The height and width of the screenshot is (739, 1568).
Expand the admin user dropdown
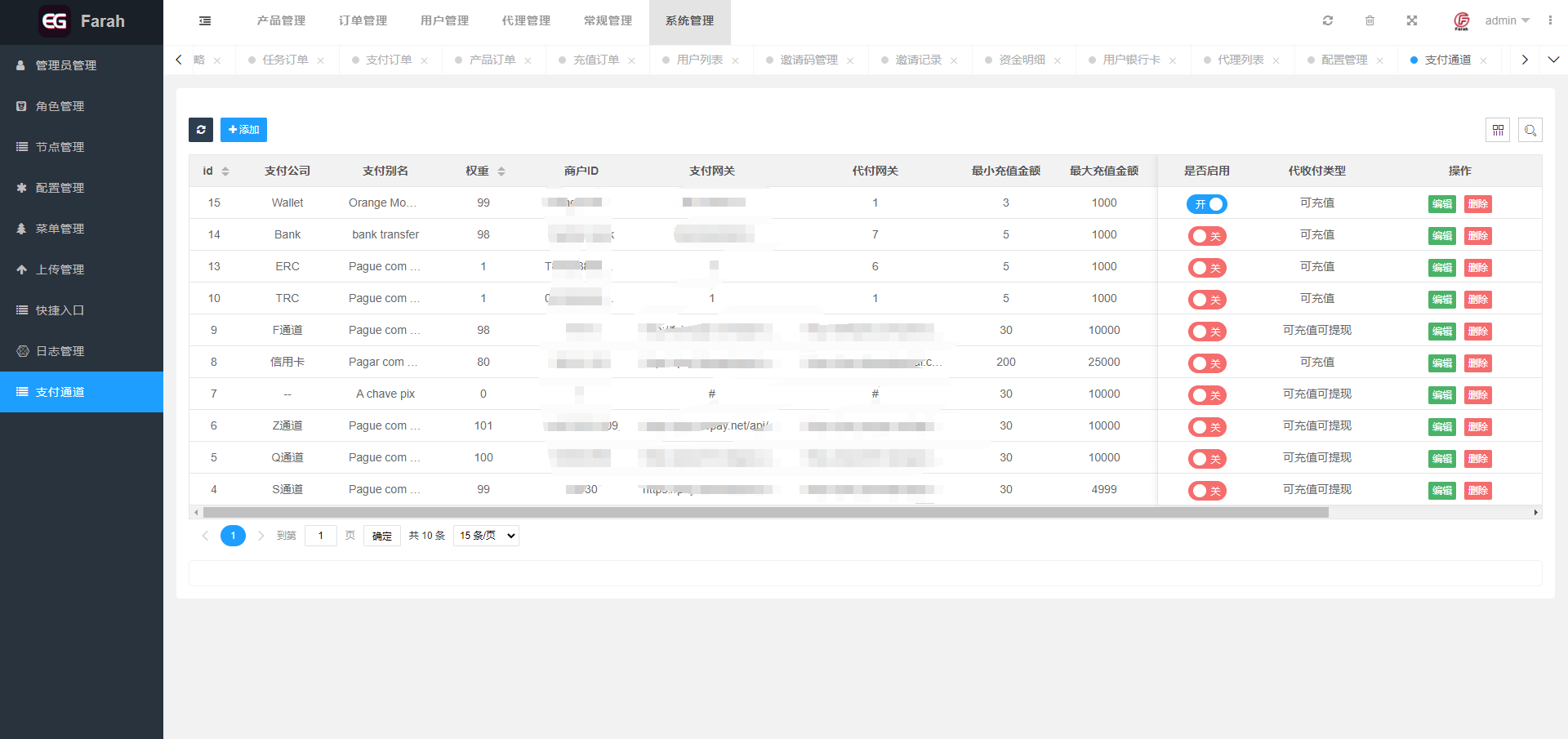[1507, 21]
